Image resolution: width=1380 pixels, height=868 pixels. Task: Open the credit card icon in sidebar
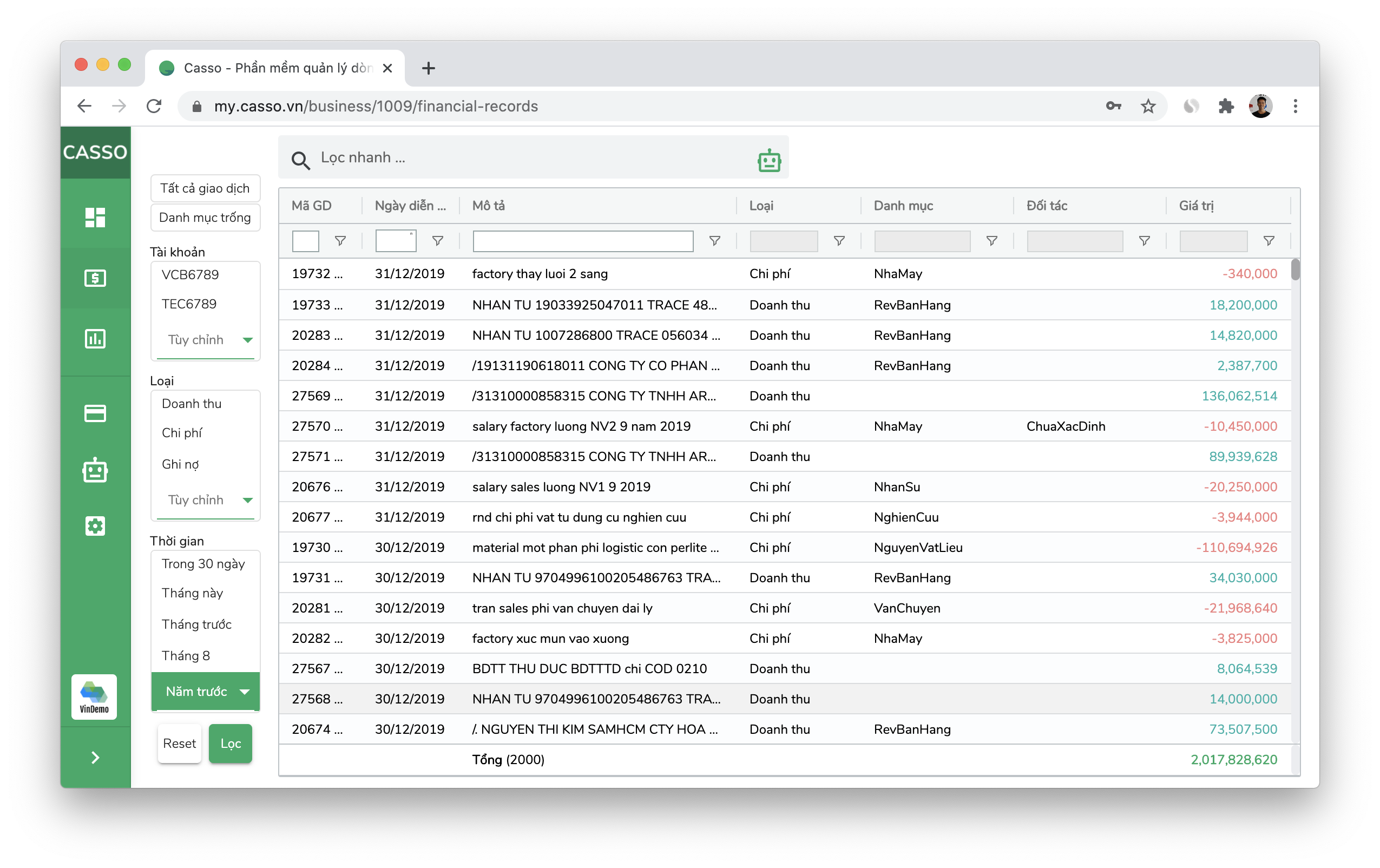95,413
